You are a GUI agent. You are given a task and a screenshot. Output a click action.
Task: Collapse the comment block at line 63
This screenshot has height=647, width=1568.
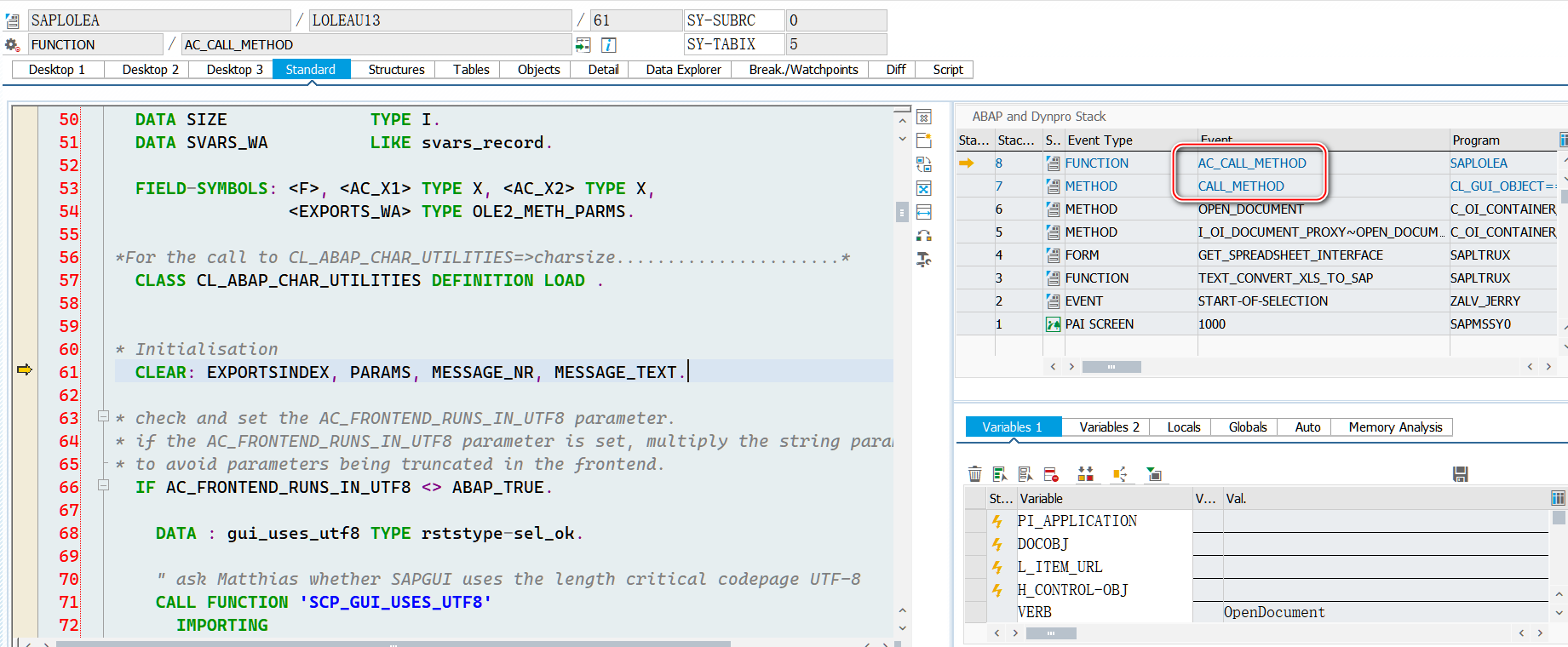(103, 416)
